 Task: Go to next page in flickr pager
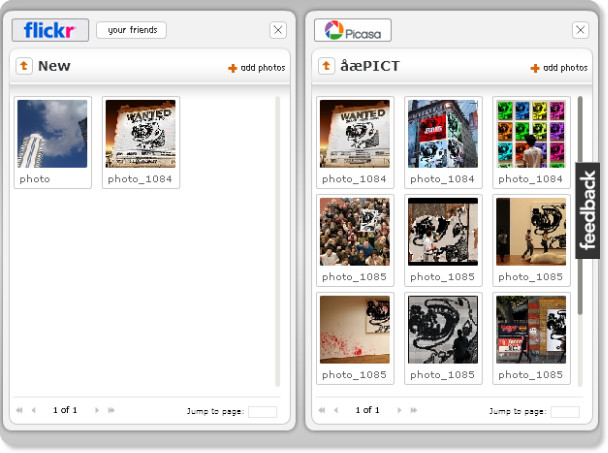point(97,410)
